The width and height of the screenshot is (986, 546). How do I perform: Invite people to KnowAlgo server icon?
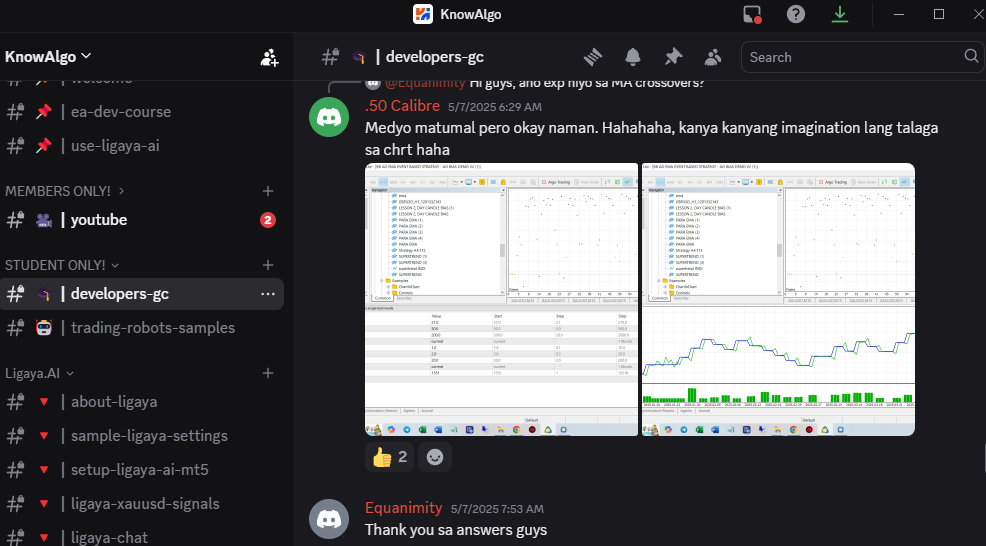269,57
